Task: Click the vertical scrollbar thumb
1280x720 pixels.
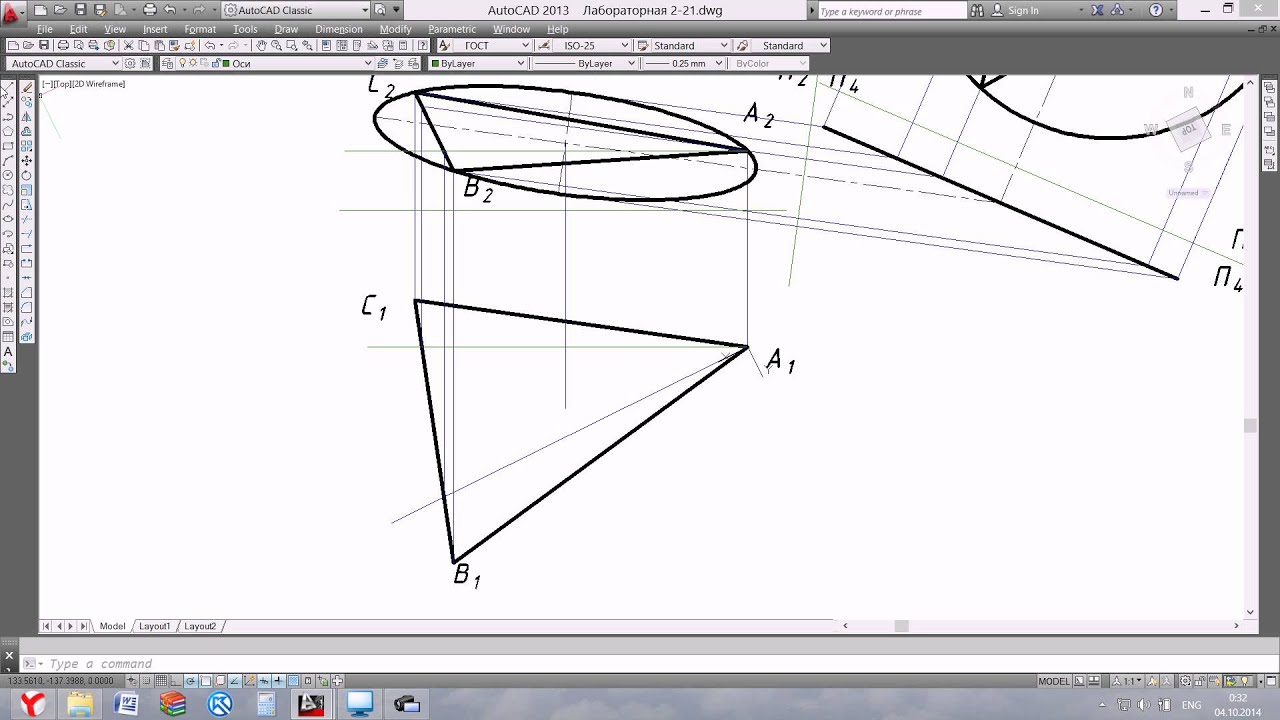Action: coord(1250,426)
